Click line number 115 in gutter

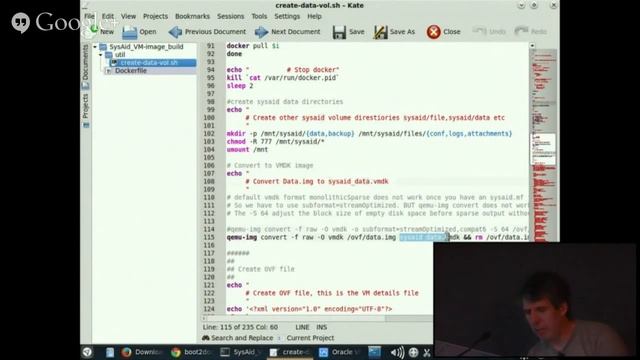pos(209,238)
